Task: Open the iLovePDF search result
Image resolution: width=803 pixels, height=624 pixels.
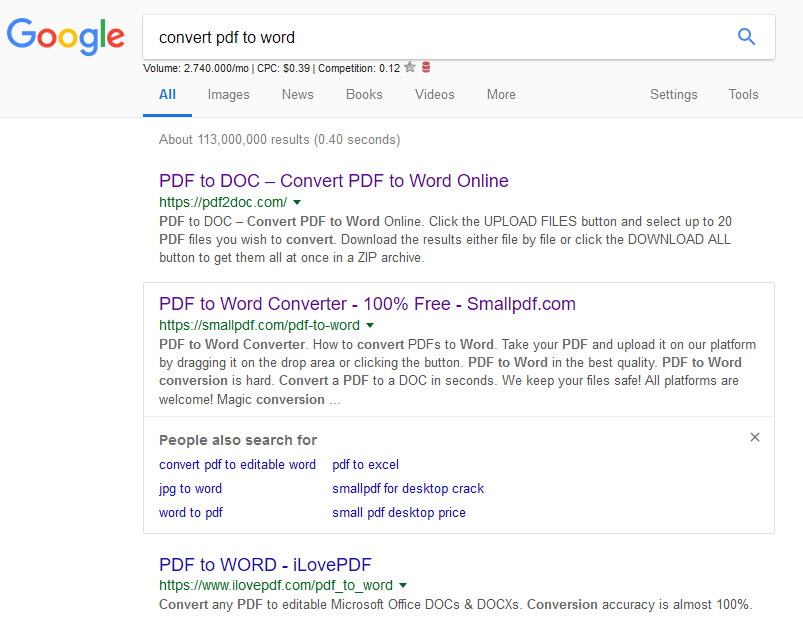Action: pyautogui.click(x=264, y=564)
